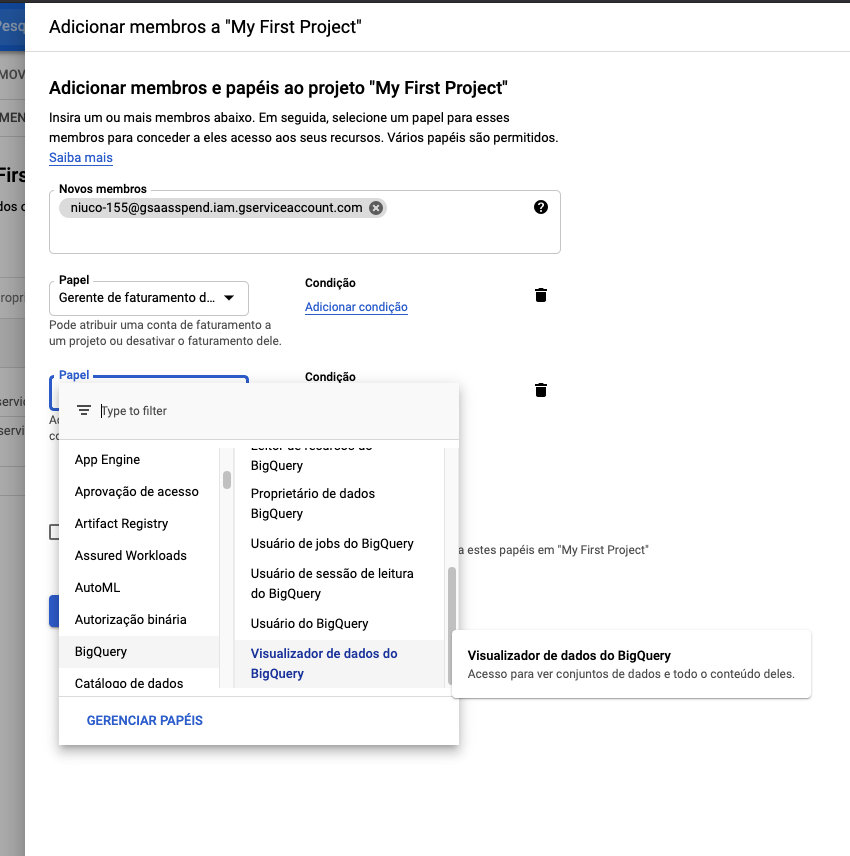Click Adicionar condição link
The image size is (850, 856).
tap(356, 307)
